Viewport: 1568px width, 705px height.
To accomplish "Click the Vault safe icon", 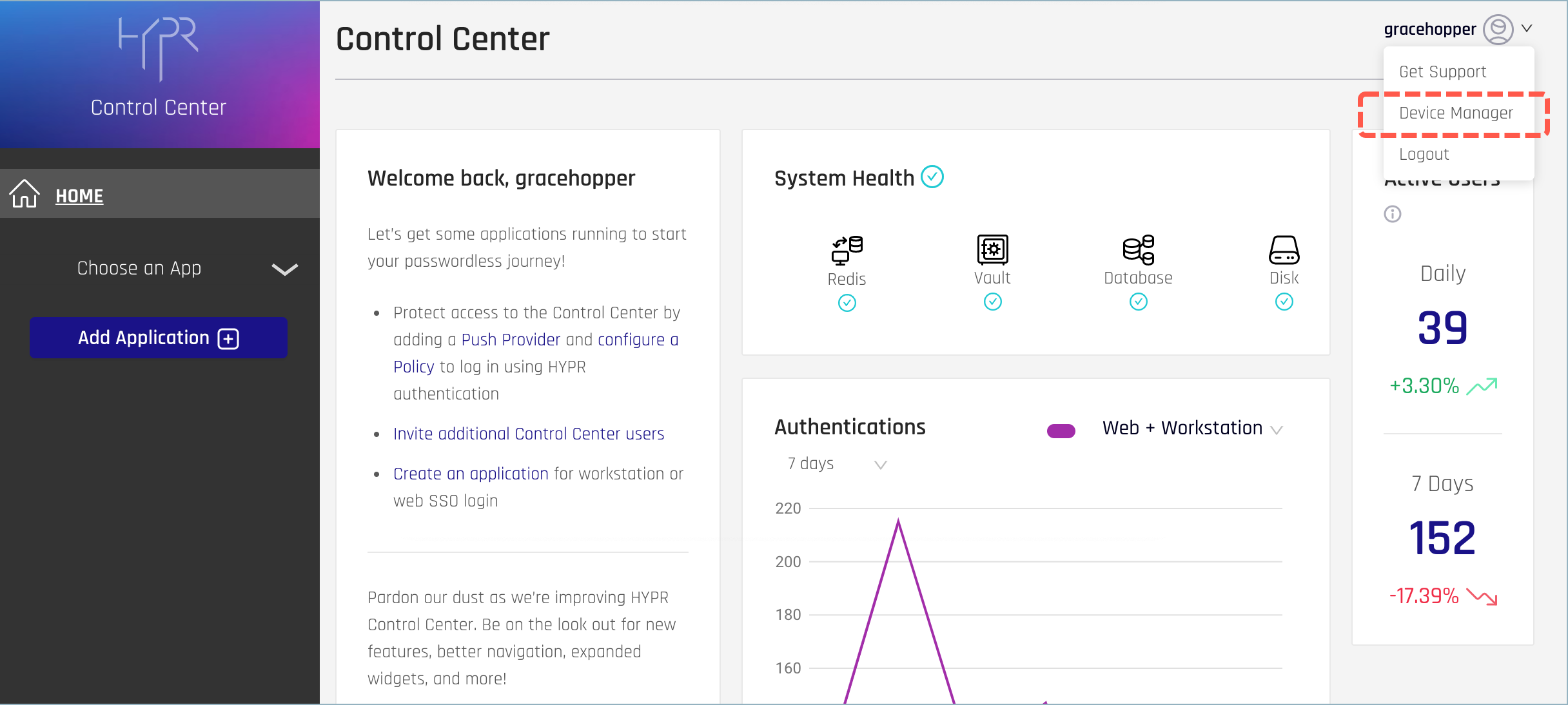I will coord(992,249).
